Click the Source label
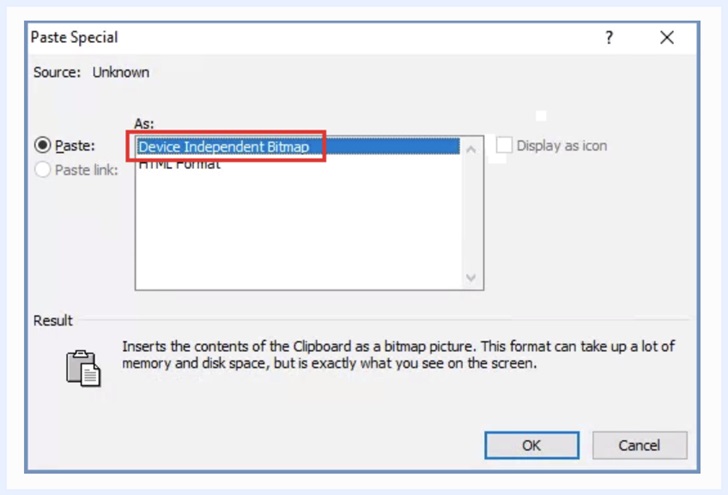Screen dimensions: 728x495 pyautogui.click(x=58, y=72)
